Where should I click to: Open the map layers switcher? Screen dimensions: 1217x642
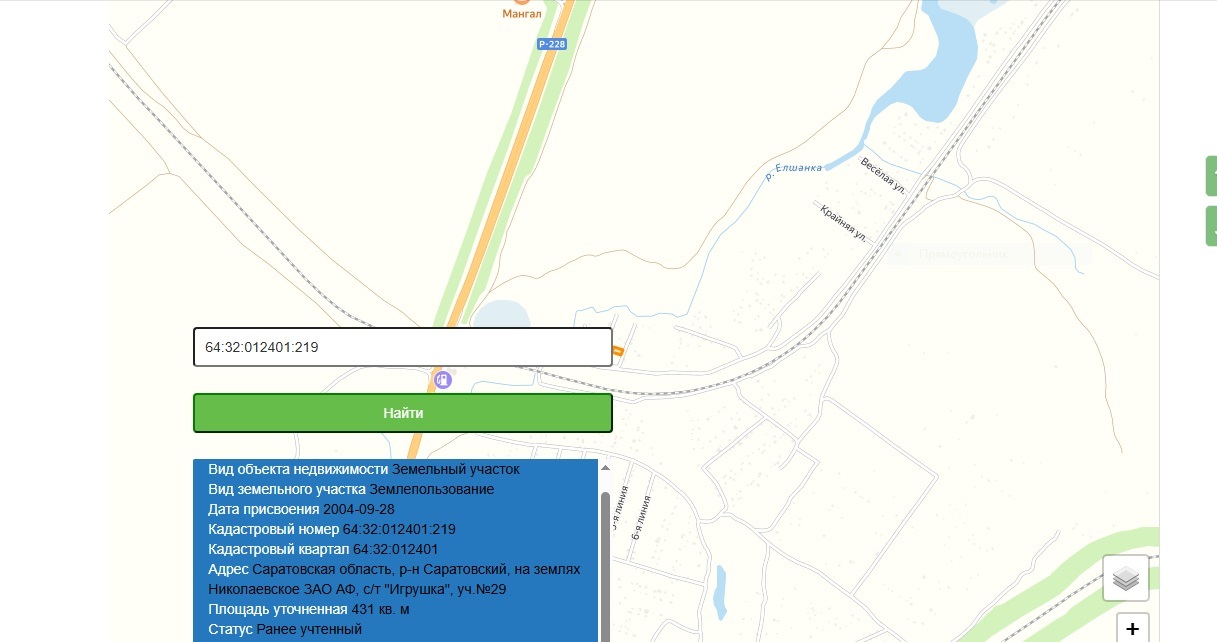pos(1125,578)
